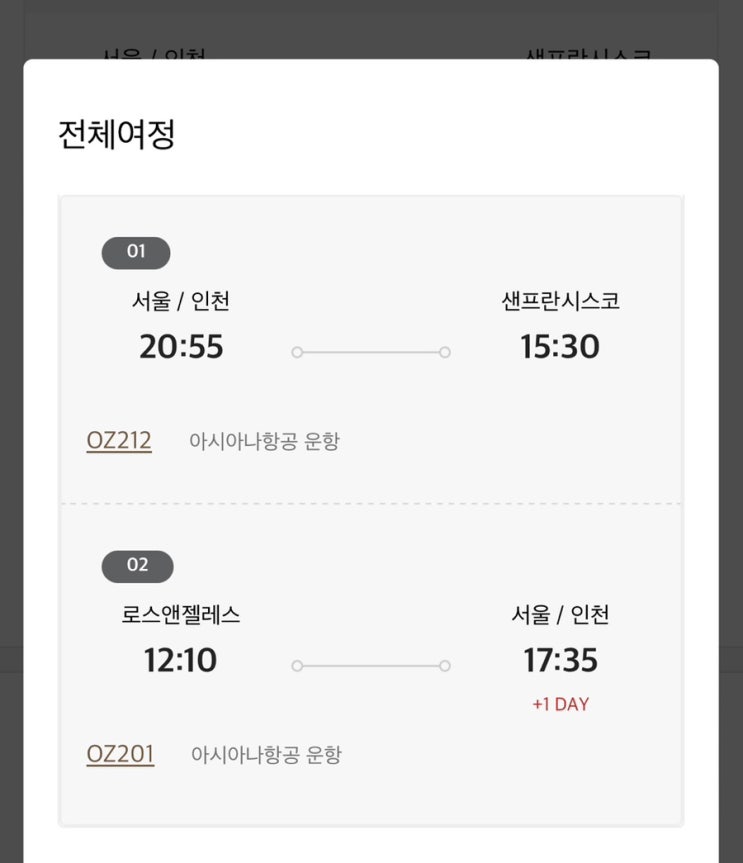Click San Francisco arrival time 15:30

[560, 347]
